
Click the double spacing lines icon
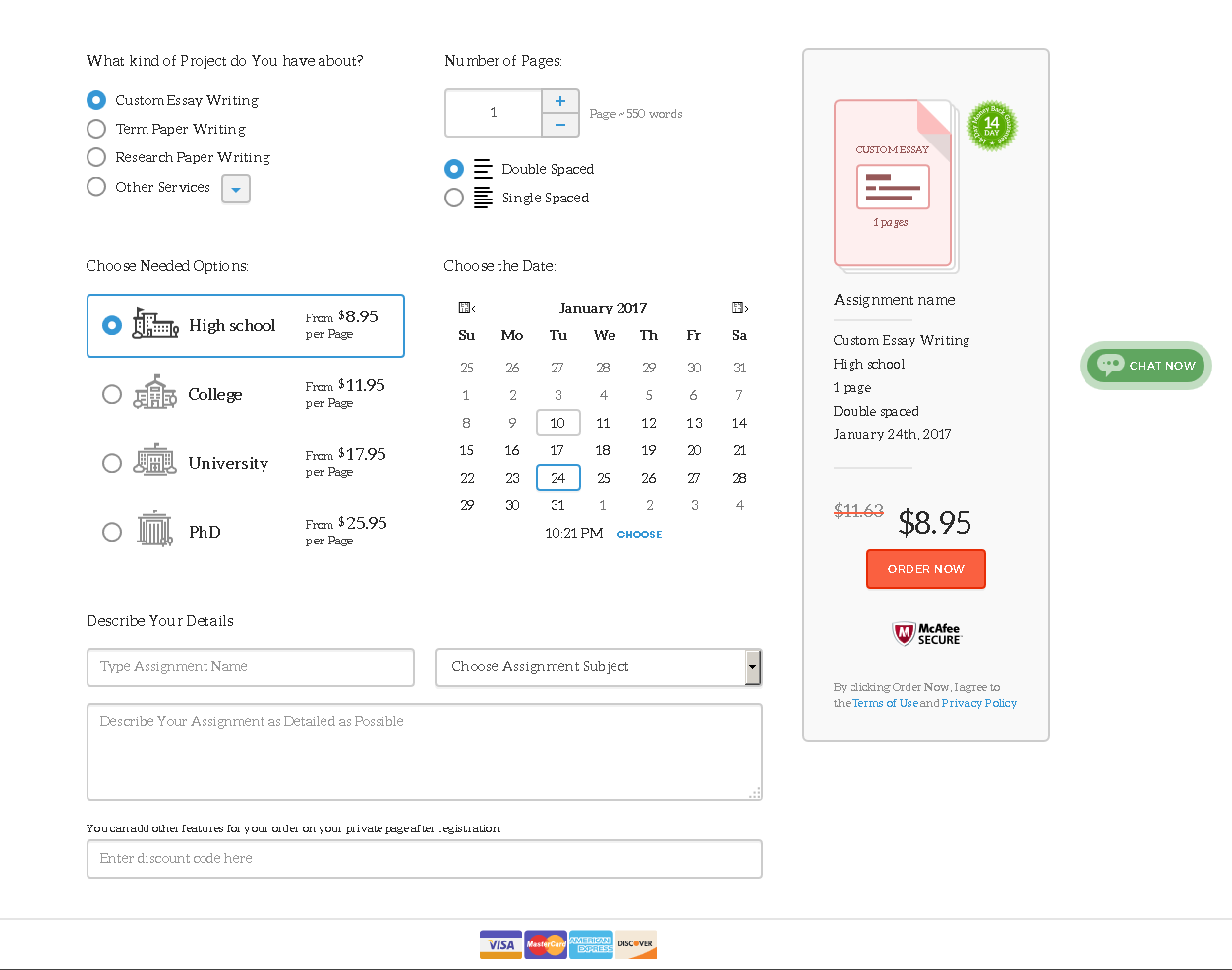pos(483,169)
